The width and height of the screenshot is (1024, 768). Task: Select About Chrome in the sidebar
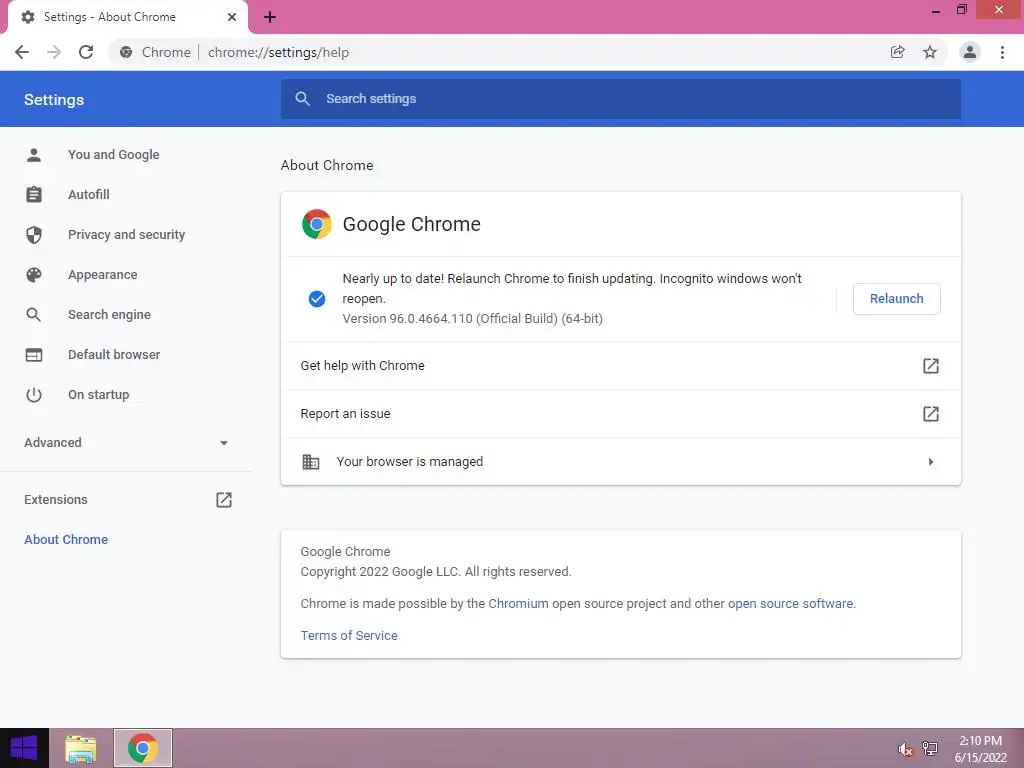[x=66, y=539]
